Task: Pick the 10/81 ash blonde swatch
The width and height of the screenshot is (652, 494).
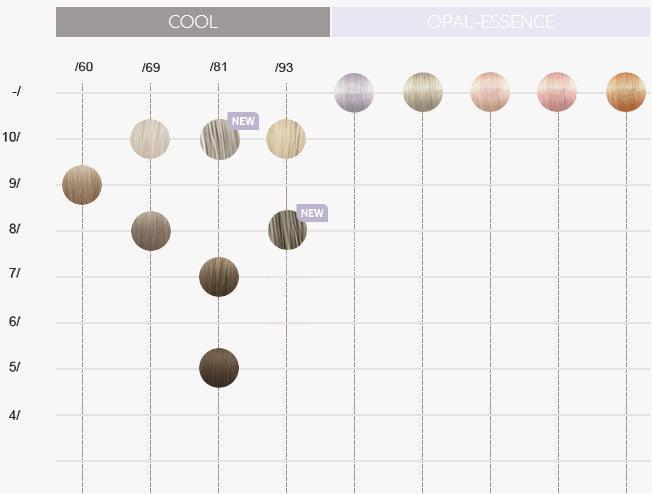Action: pos(219,139)
